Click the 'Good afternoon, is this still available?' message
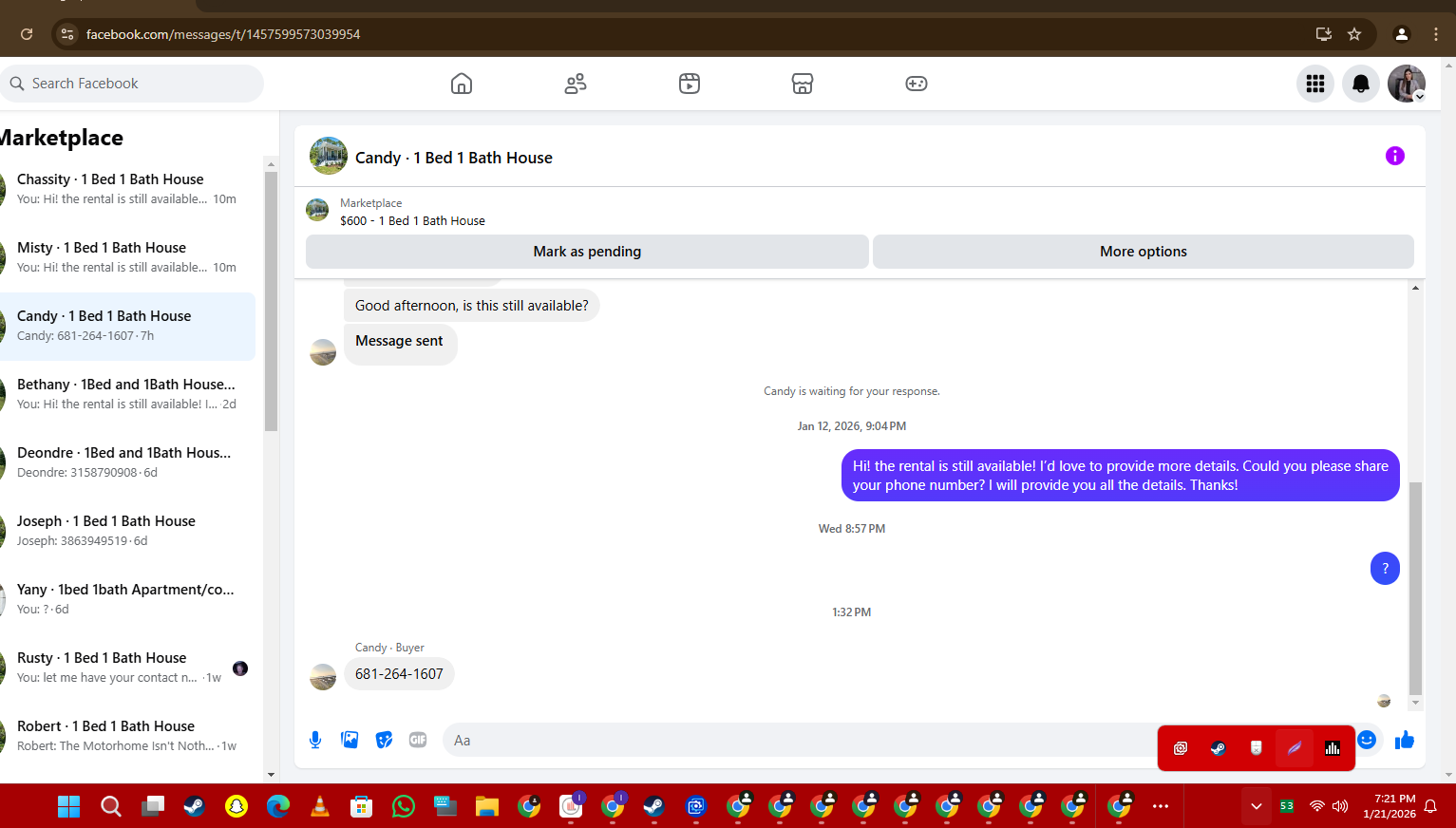The height and width of the screenshot is (828, 1456). (471, 306)
